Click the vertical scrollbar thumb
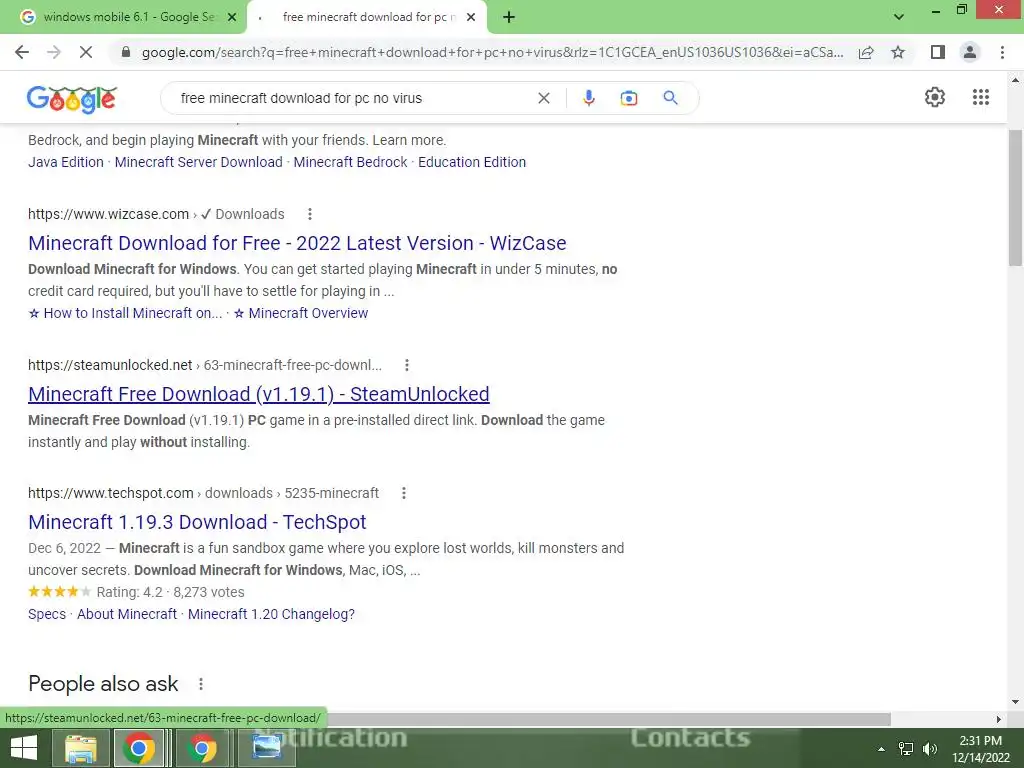Screen dimensions: 1024x768 1015,198
